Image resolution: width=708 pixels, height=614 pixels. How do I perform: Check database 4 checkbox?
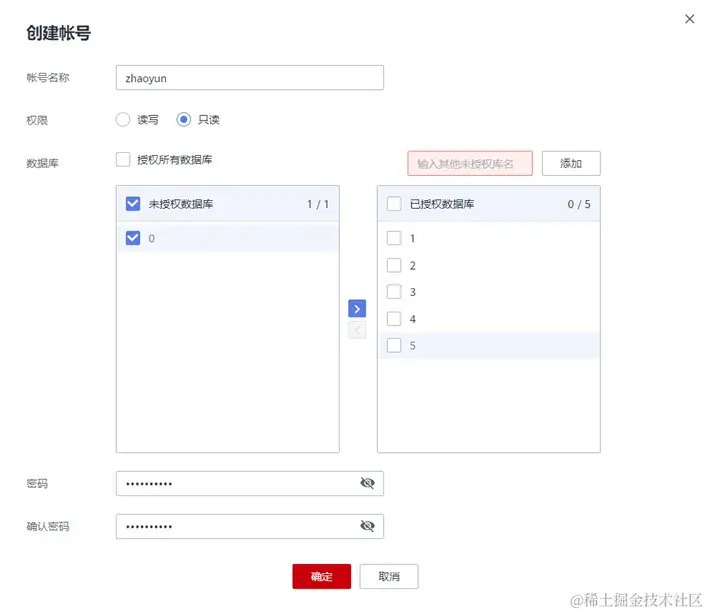pos(394,319)
